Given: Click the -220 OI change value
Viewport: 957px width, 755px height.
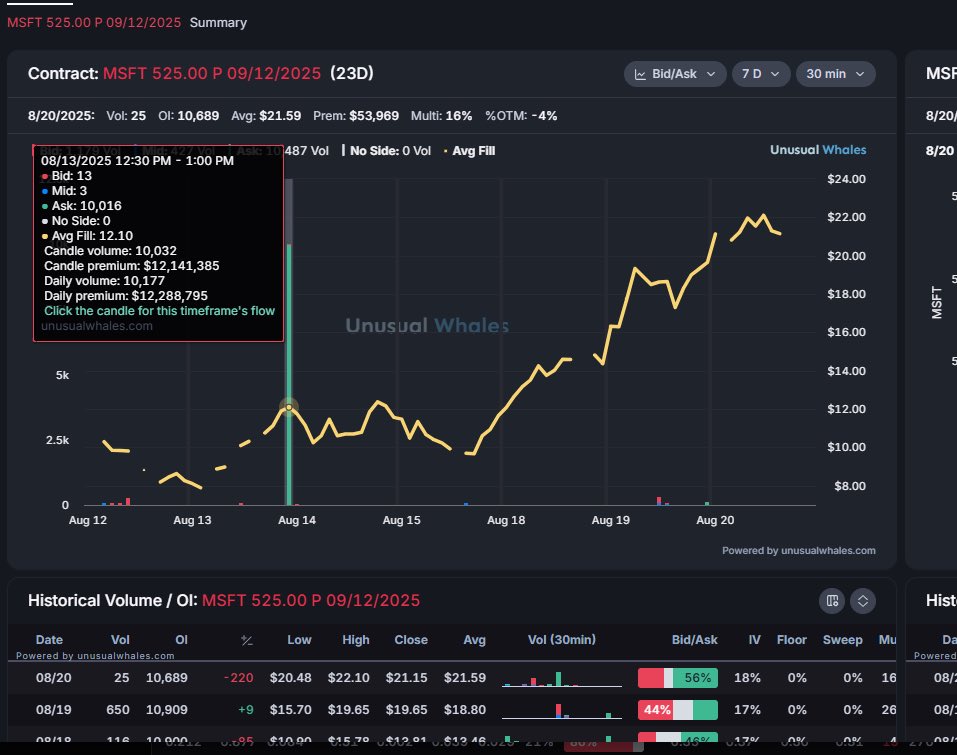Looking at the screenshot, I should pyautogui.click(x=238, y=677).
